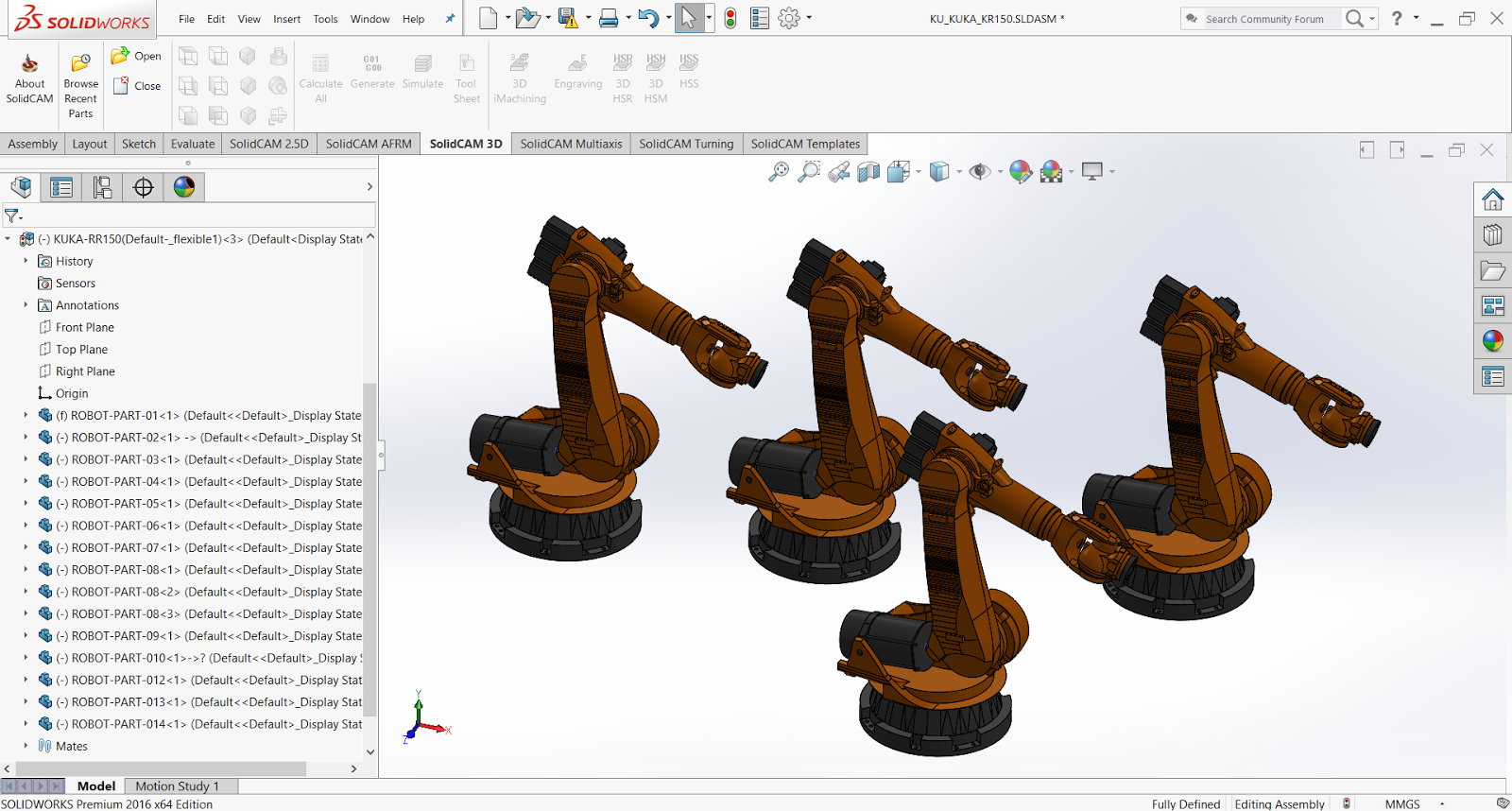Expand manager pane tabs right arrow

(369, 187)
